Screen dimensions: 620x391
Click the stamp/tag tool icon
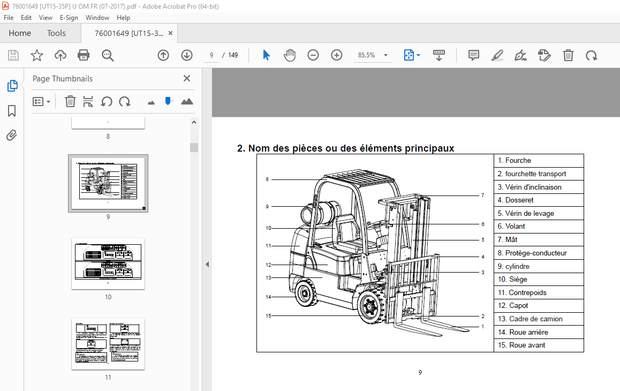click(544, 55)
